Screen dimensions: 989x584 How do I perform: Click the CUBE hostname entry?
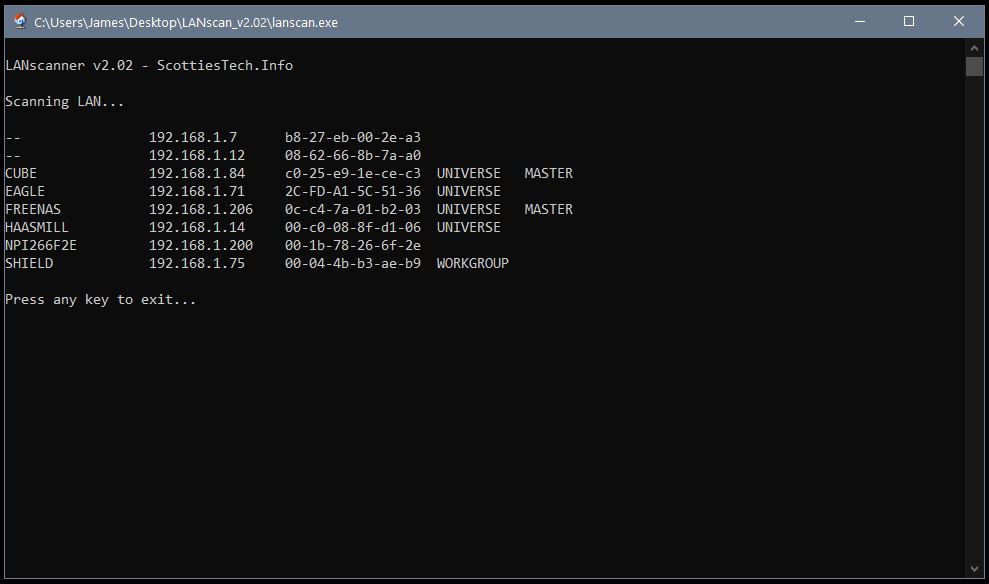click(21, 173)
